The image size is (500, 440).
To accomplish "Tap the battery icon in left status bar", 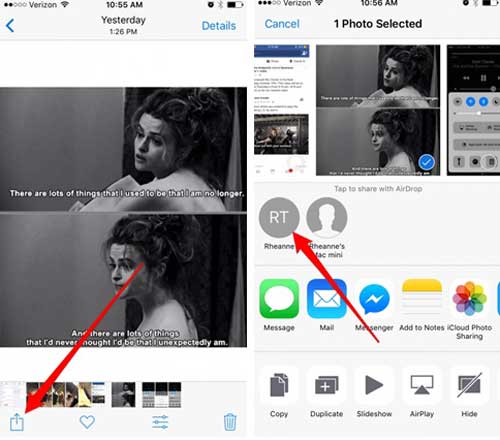I will (x=235, y=5).
